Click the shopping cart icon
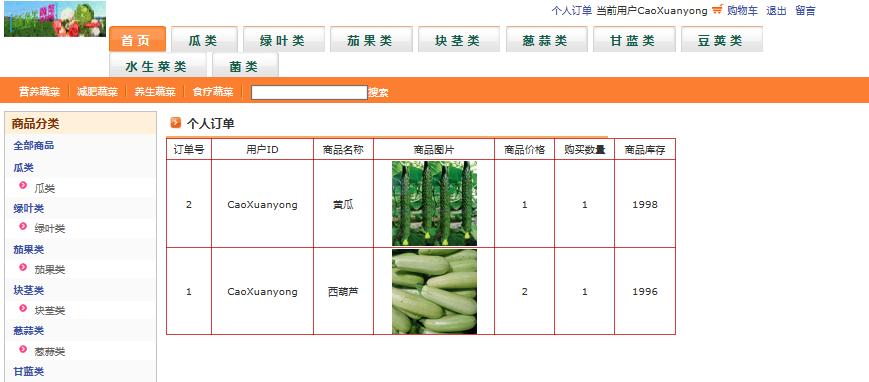Image resolution: width=869 pixels, height=382 pixels. 717,9
